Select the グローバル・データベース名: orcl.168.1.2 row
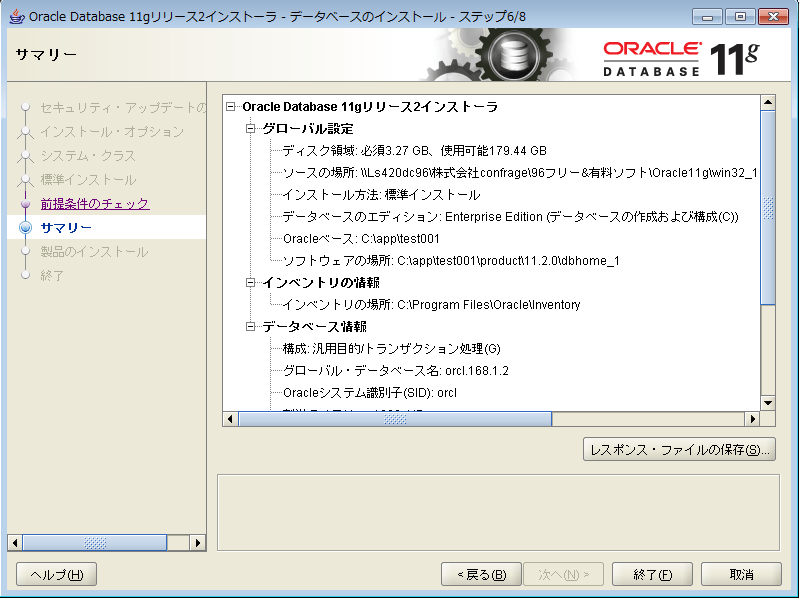The width and height of the screenshot is (800, 599). 395,370
